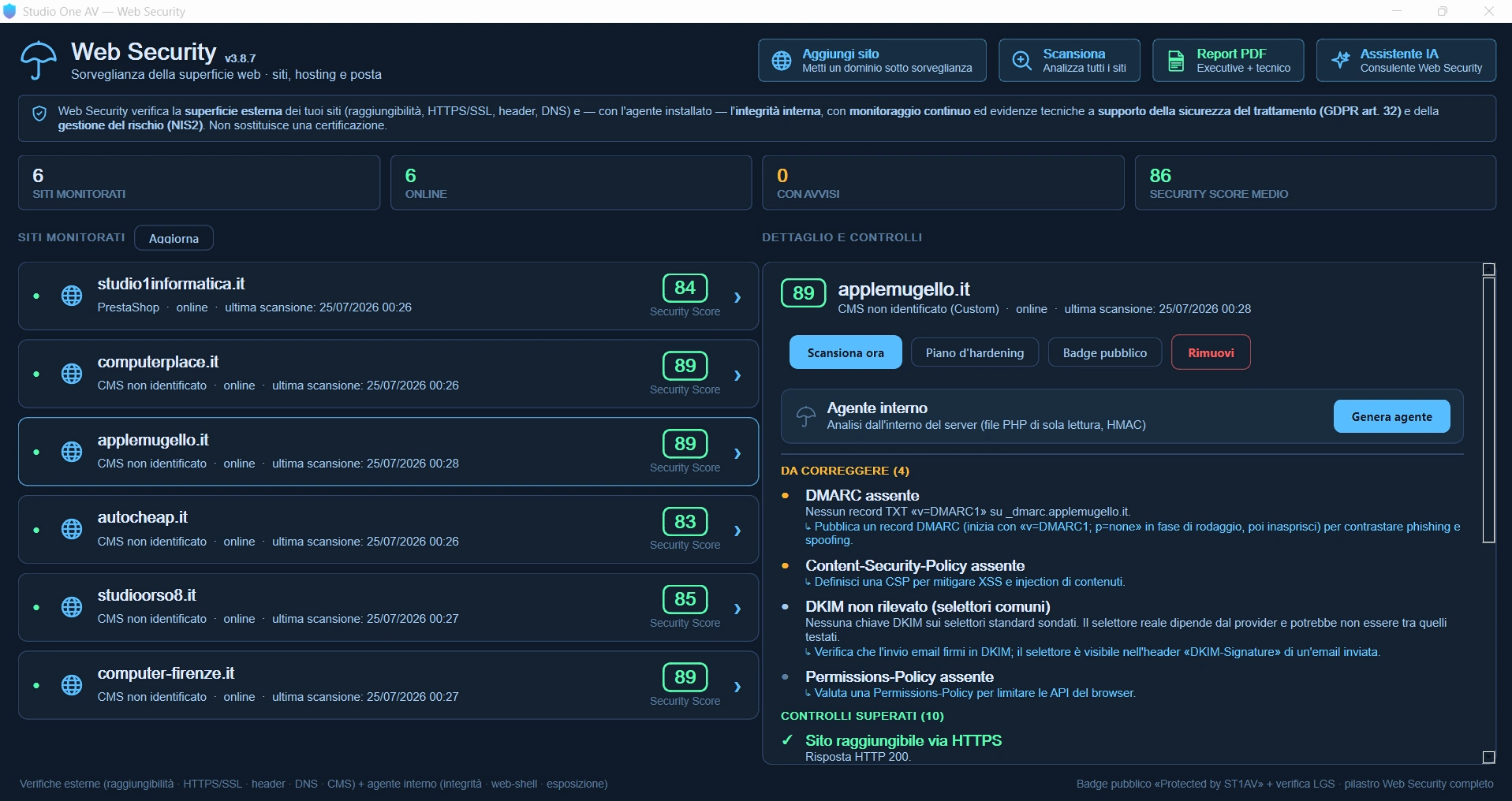Click the globe icon for computer-firenze.it
This screenshot has width=1512, height=801.
click(x=72, y=685)
